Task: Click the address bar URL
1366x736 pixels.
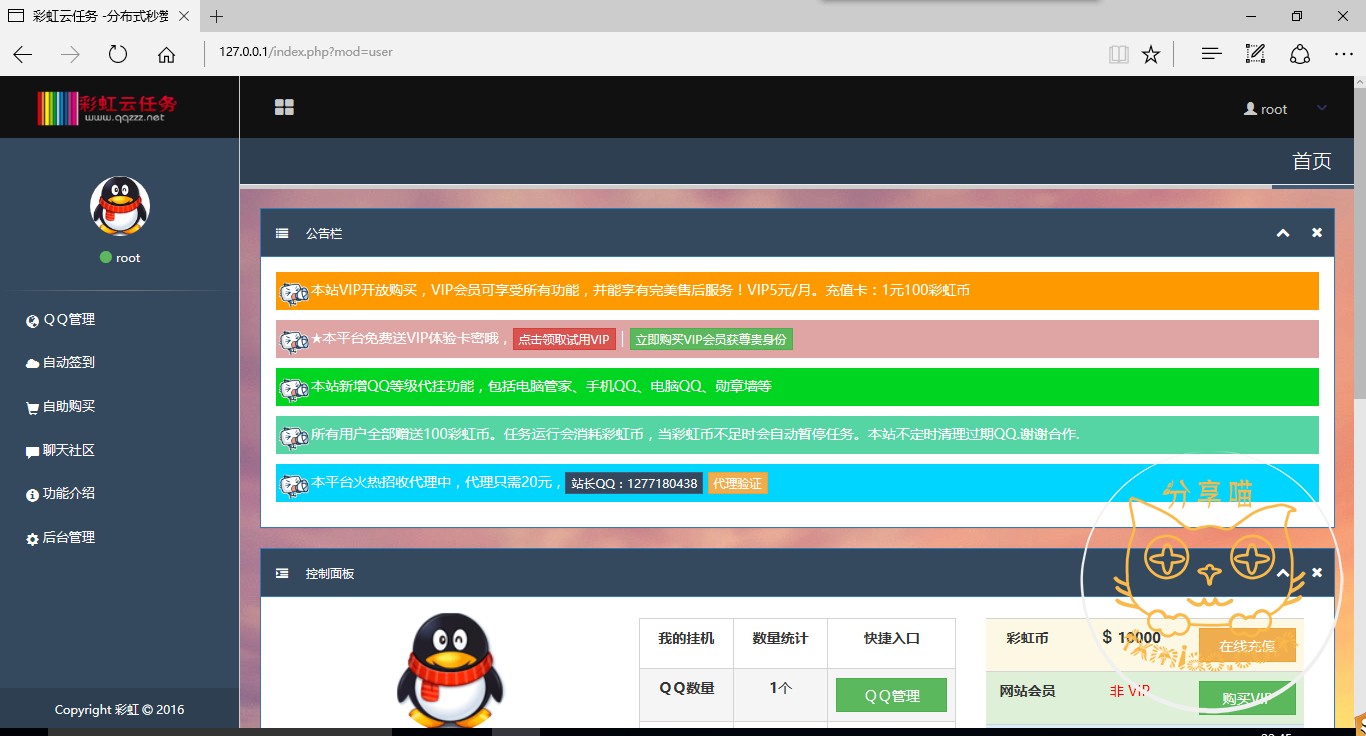Action: pos(306,52)
